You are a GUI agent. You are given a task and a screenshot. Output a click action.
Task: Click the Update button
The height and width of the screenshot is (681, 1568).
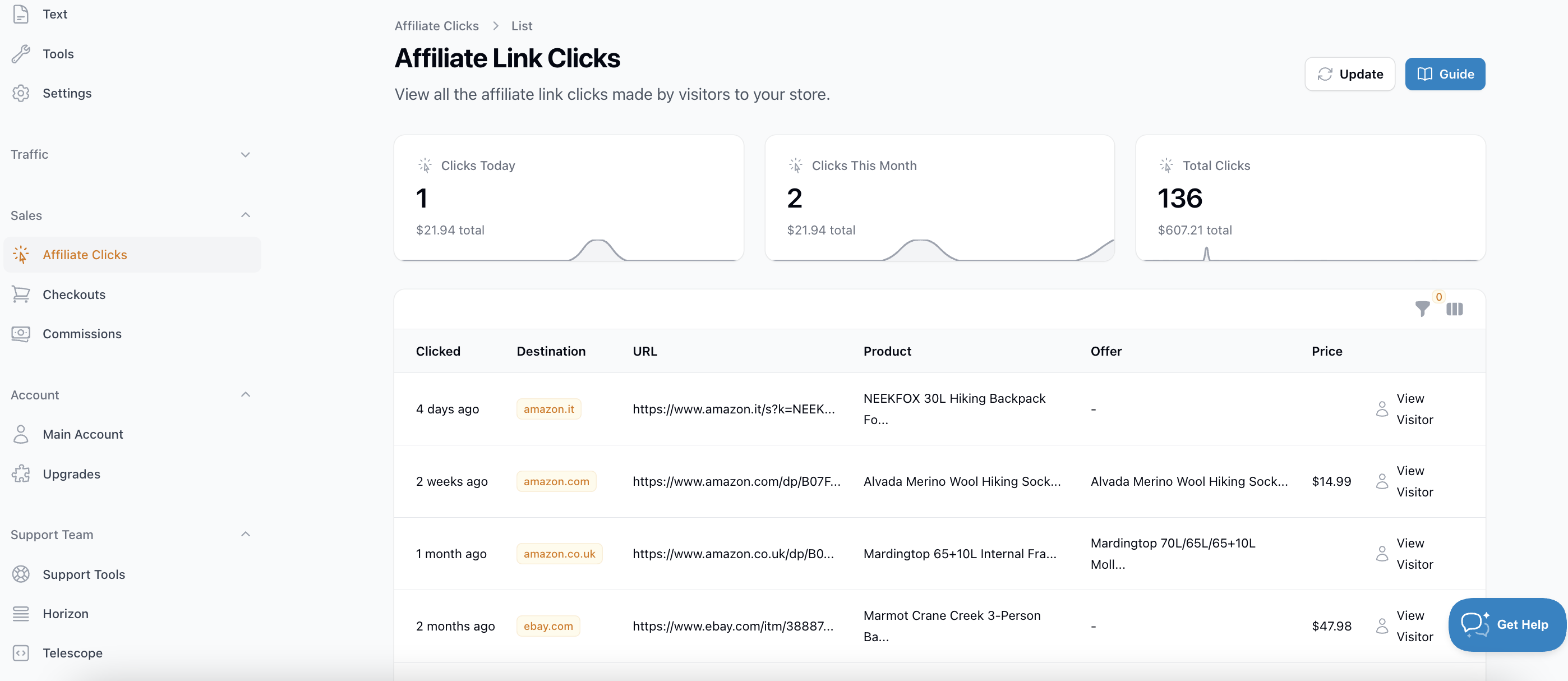[1349, 73]
